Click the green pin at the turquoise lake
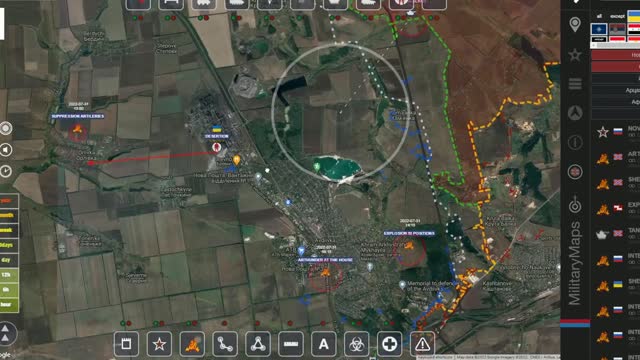This screenshot has height=360, width=640. click(x=317, y=167)
